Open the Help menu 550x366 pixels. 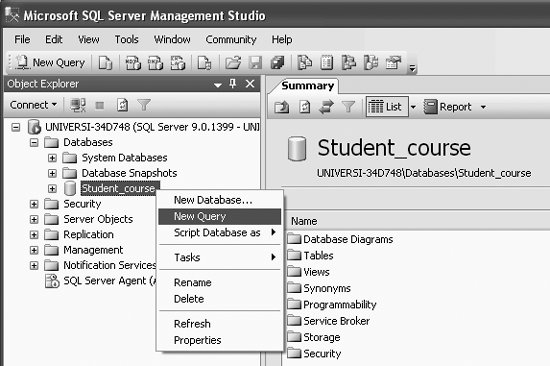point(282,39)
